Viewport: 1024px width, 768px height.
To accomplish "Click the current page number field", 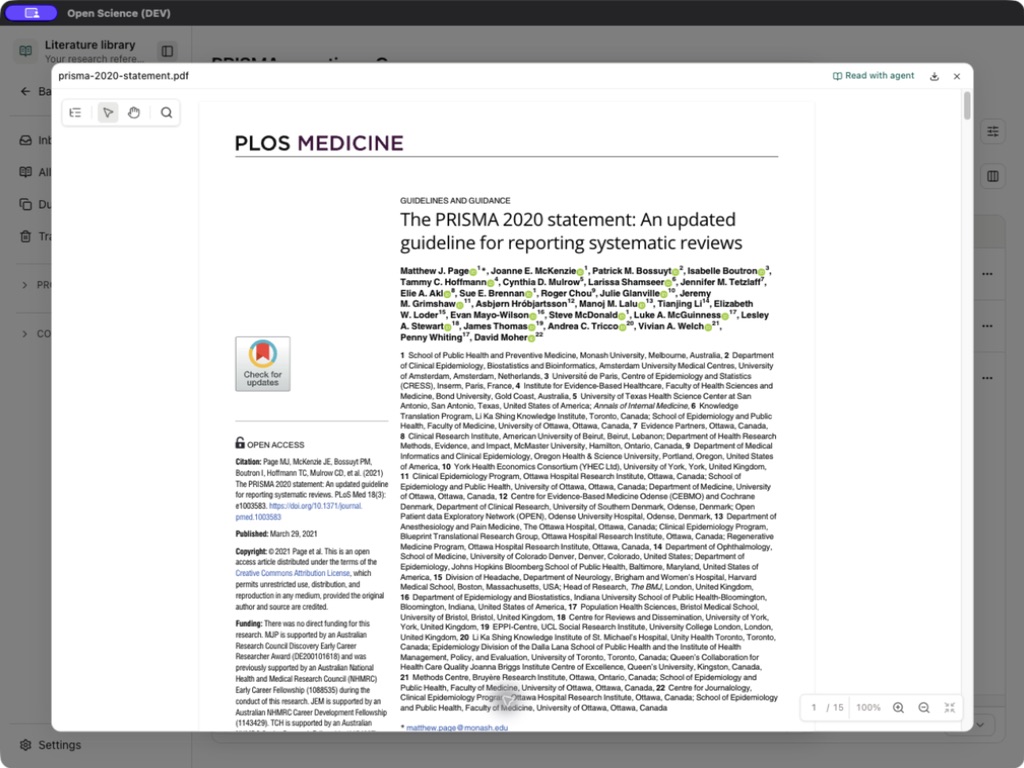I will coord(814,707).
